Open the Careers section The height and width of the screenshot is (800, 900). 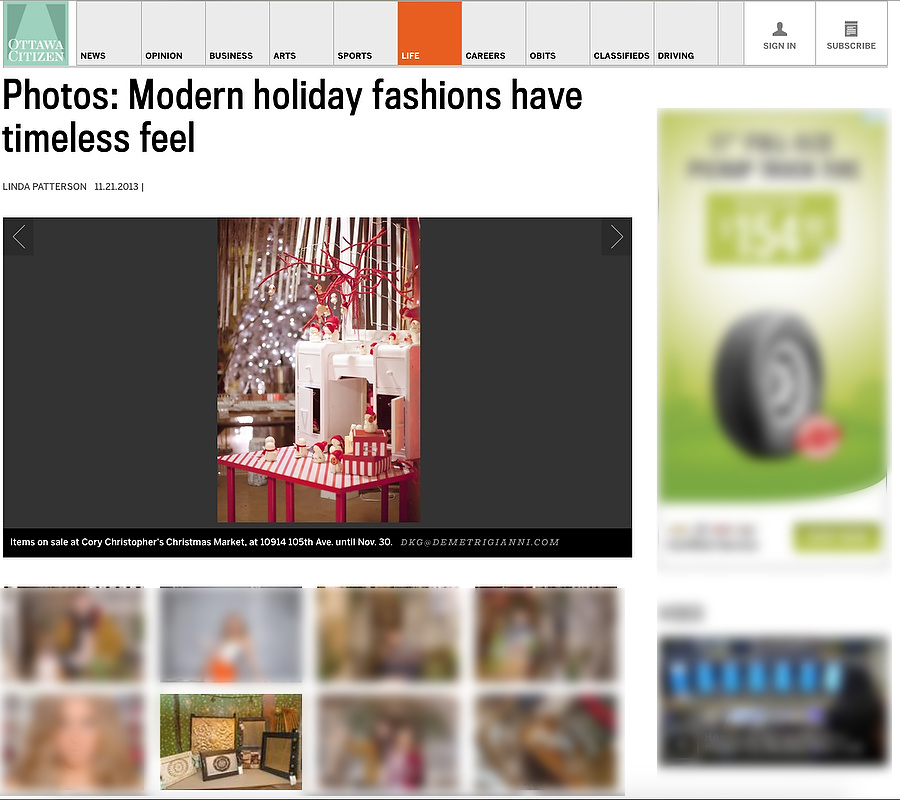[x=485, y=56]
